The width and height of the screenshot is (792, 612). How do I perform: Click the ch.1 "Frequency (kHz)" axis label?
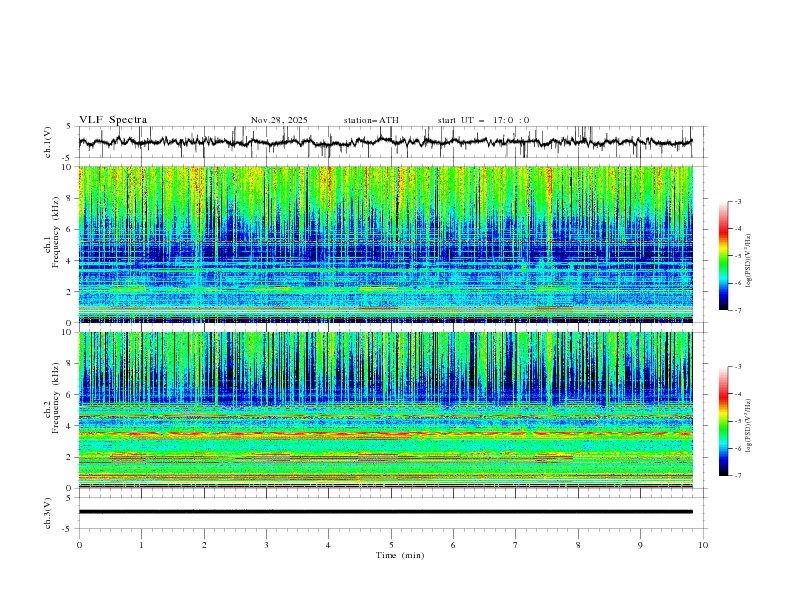[56, 231]
